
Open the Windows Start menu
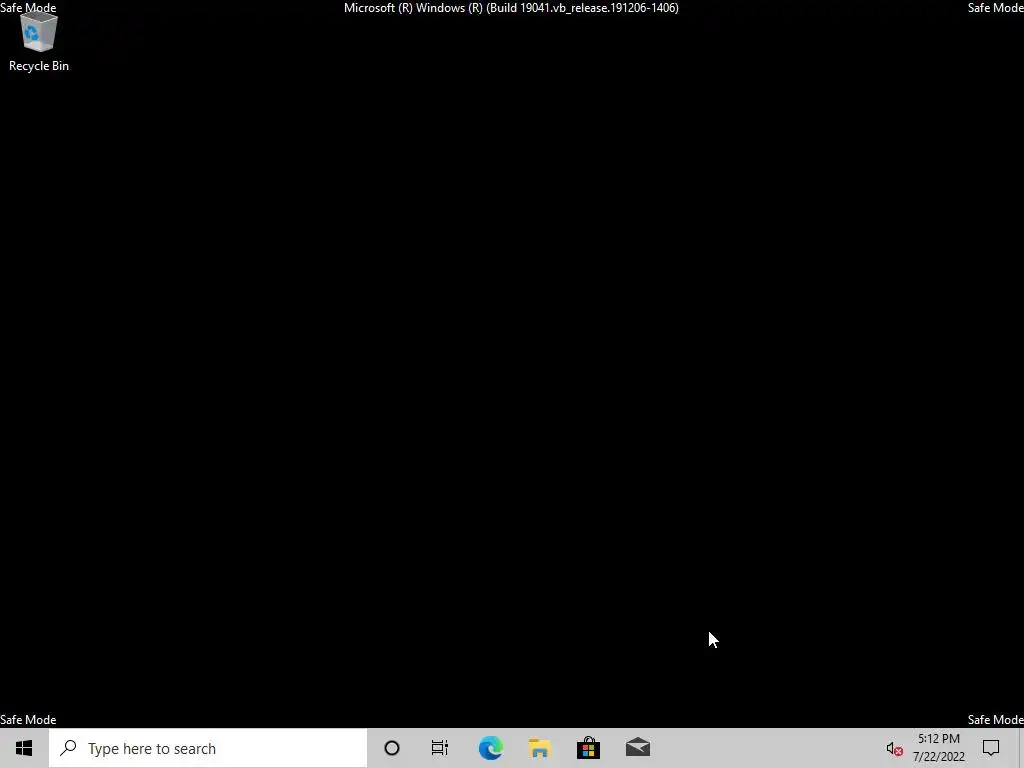24,748
